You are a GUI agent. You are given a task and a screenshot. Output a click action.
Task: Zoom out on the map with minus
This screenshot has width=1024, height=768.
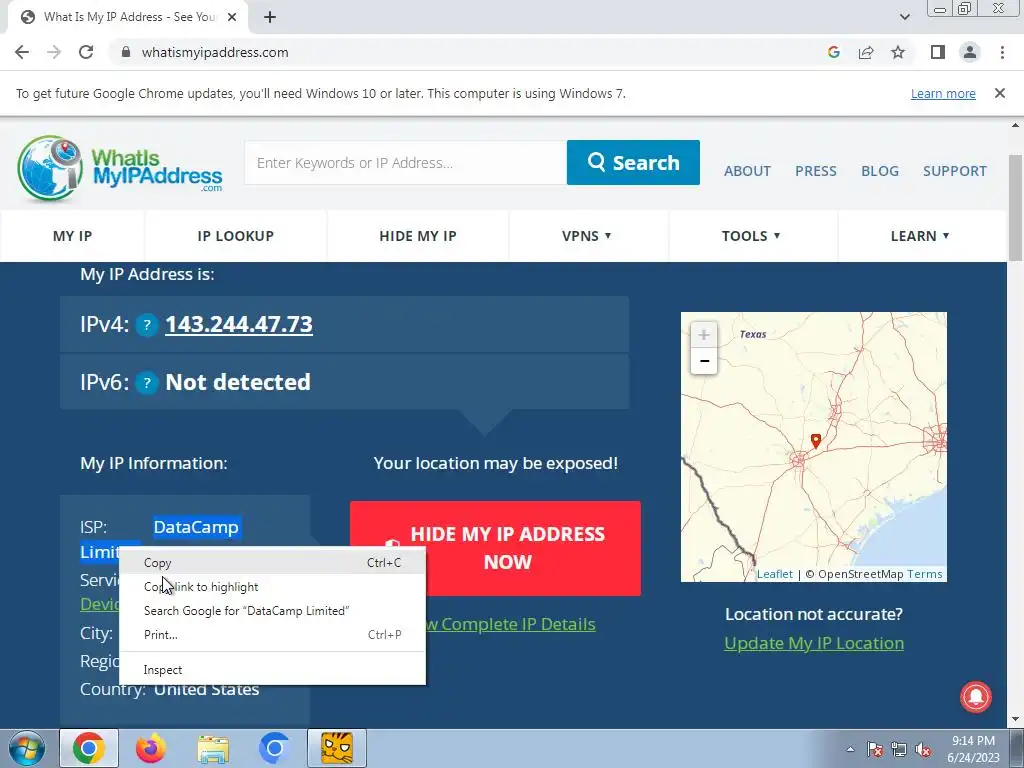click(x=703, y=361)
